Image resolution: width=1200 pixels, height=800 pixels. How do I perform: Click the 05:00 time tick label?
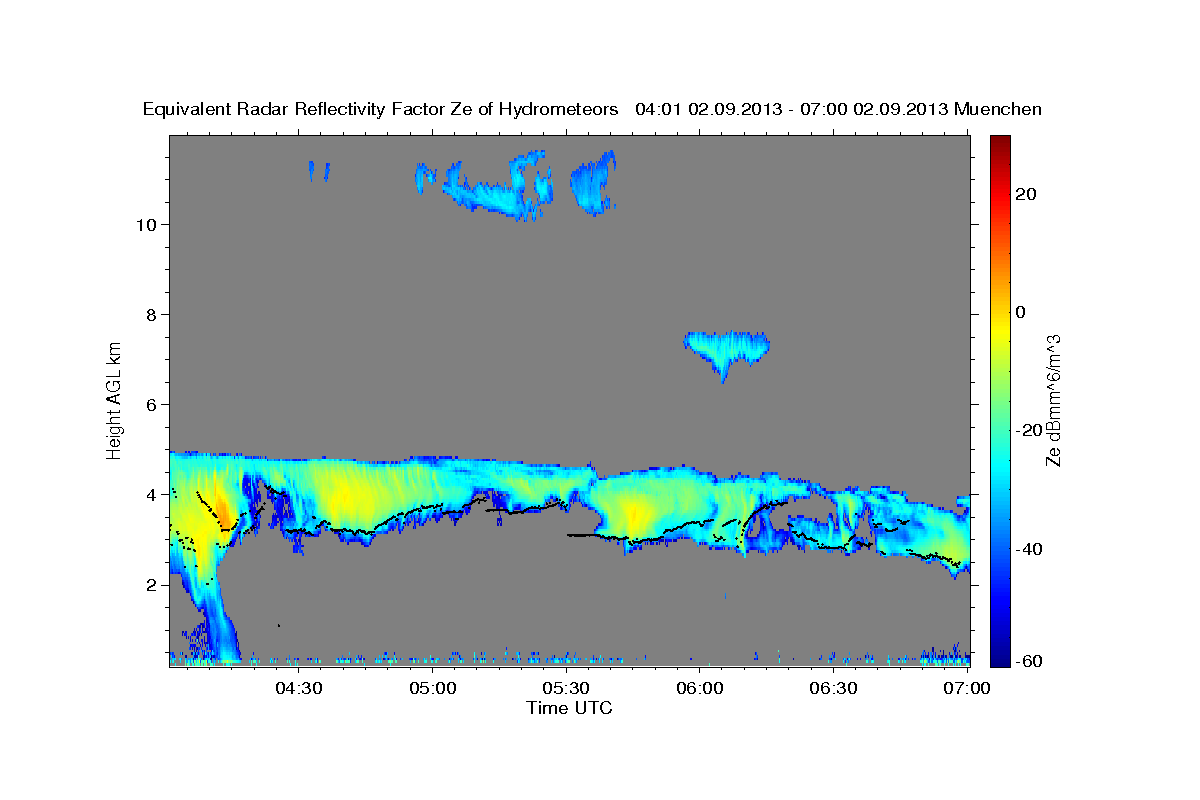click(433, 688)
